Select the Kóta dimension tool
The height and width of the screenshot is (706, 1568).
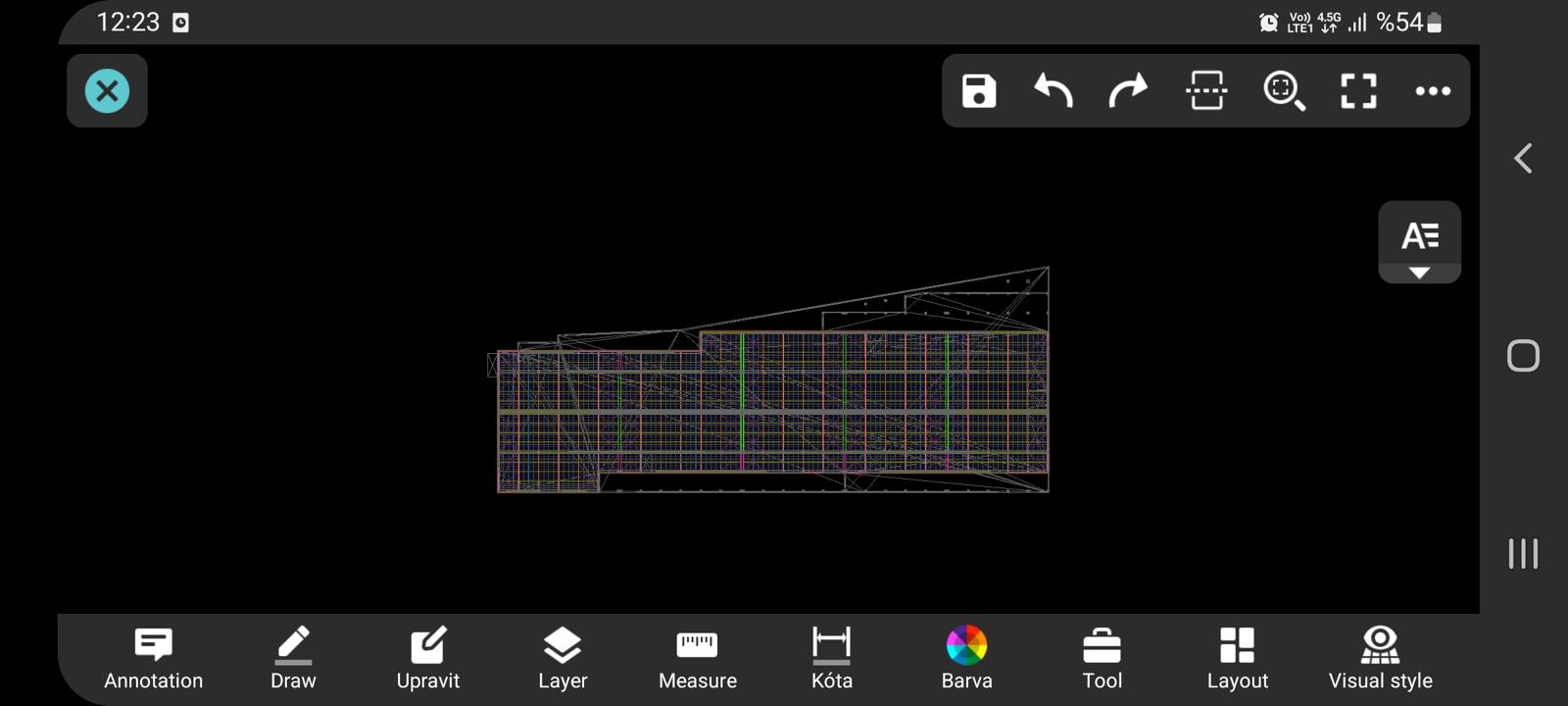tap(832, 659)
